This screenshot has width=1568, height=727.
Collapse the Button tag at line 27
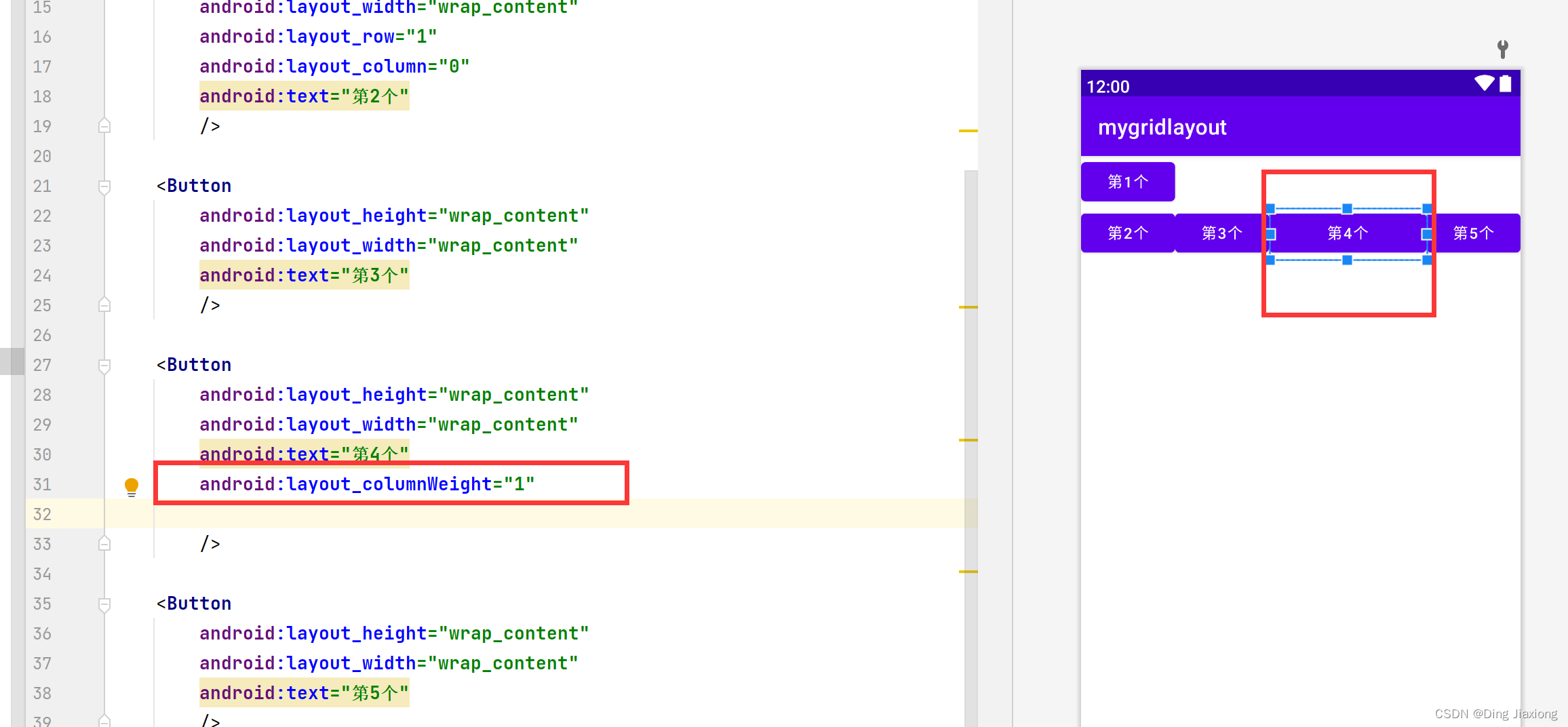[104, 366]
